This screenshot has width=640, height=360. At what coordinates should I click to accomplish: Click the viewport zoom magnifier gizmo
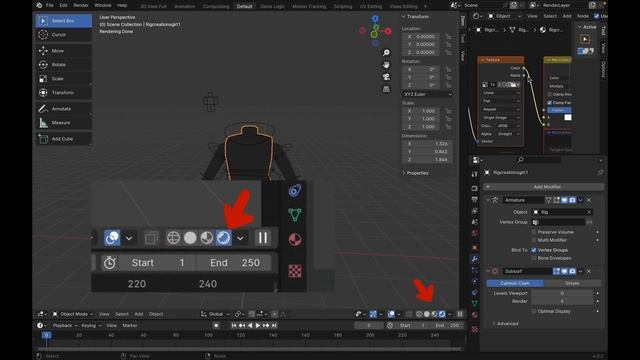386,53
